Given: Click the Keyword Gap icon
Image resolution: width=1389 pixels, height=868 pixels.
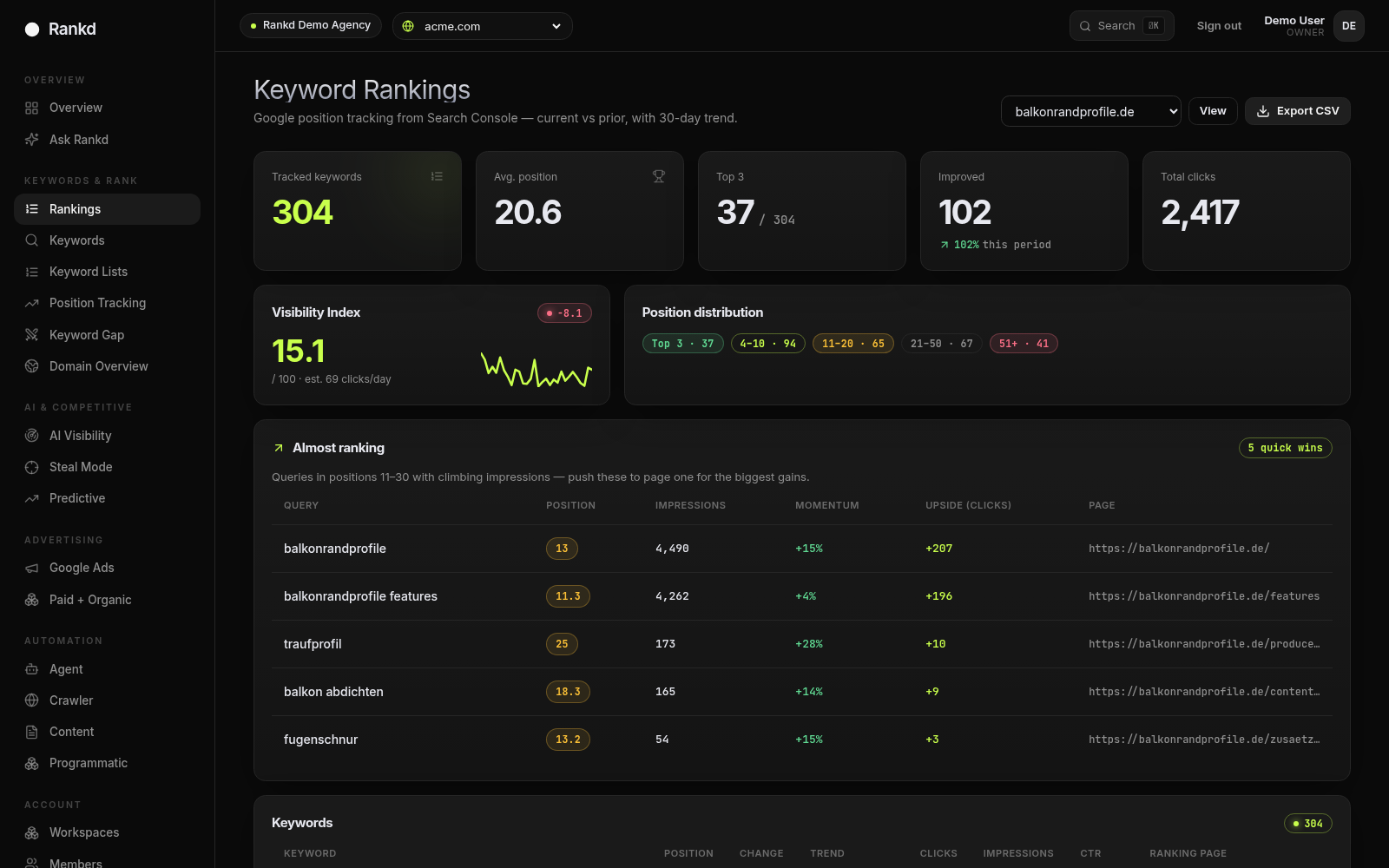Looking at the screenshot, I should tap(32, 335).
